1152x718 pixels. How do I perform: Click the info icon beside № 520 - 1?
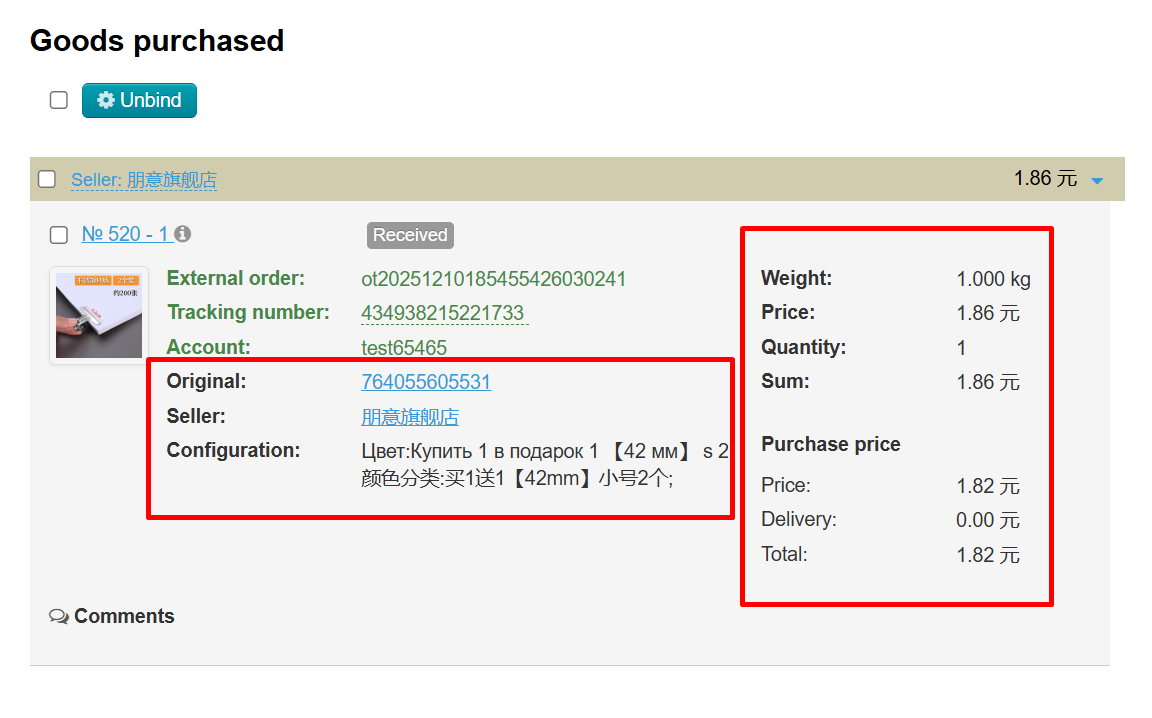coord(182,234)
